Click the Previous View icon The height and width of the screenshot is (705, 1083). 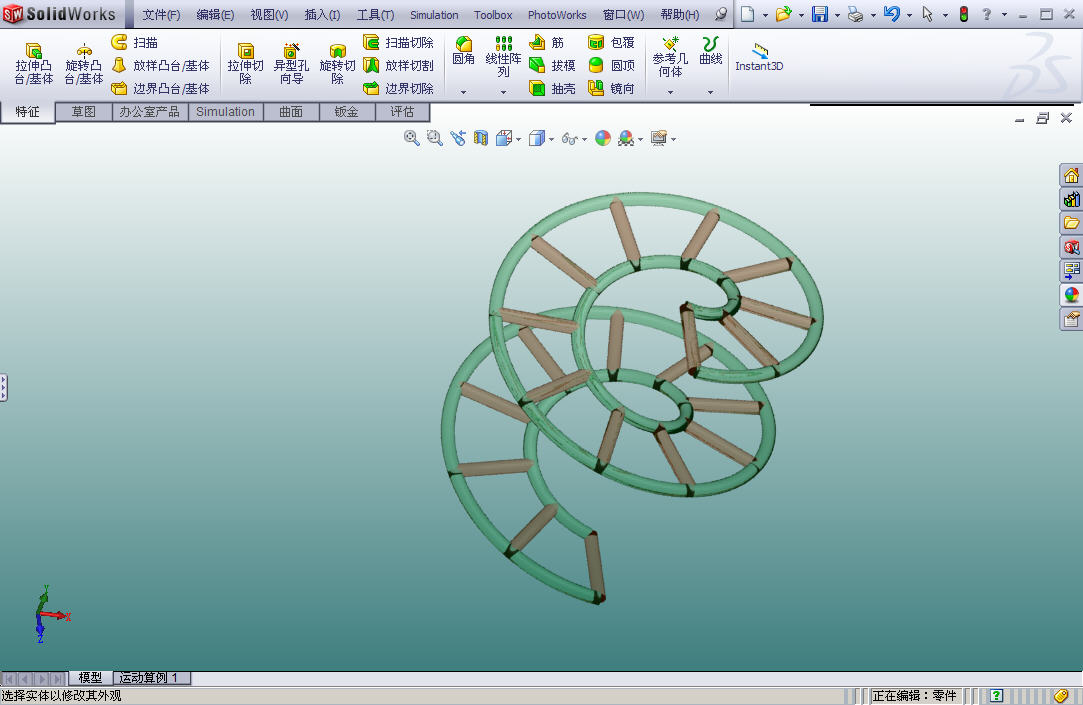457,138
